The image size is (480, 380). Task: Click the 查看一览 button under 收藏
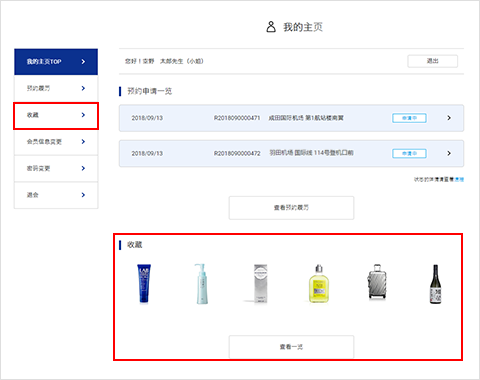pos(291,347)
